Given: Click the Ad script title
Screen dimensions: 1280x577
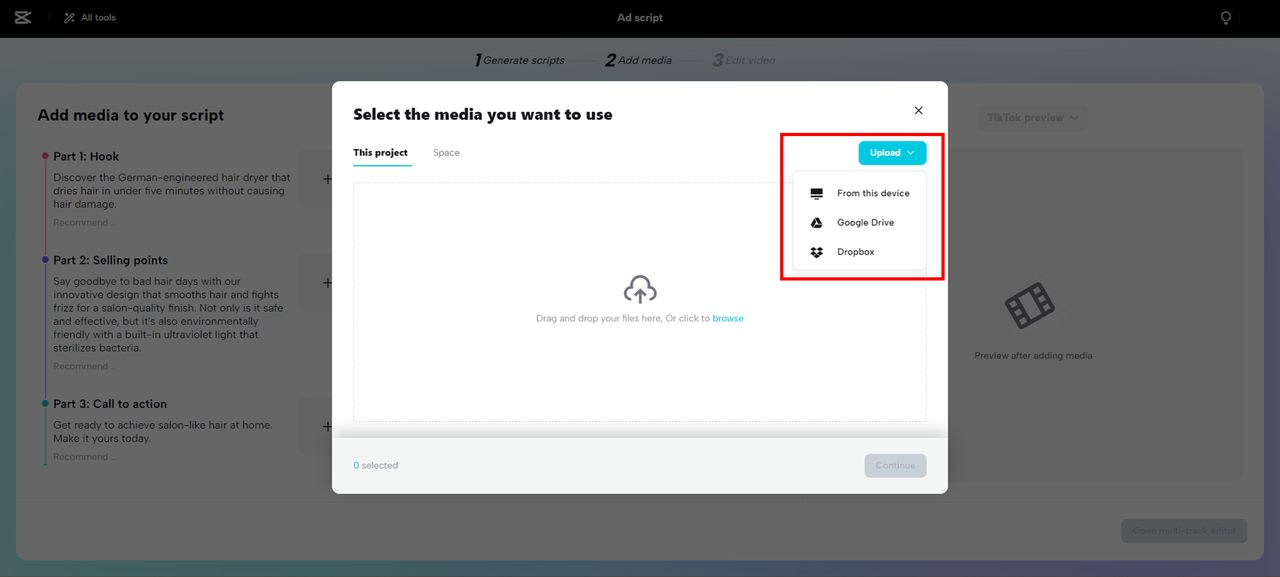Looking at the screenshot, I should [x=640, y=18].
